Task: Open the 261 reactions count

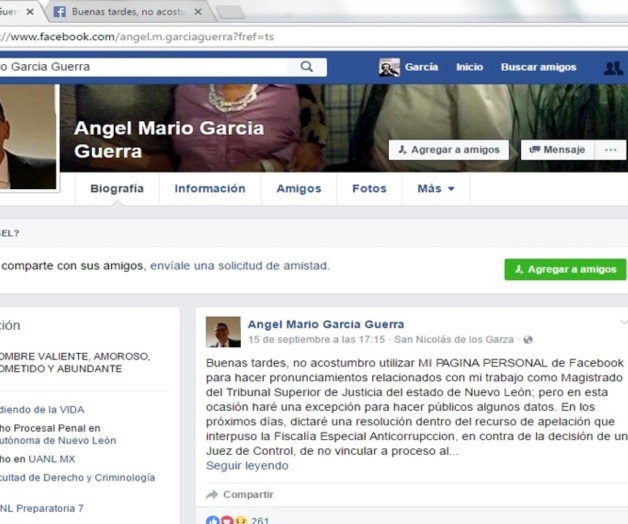Action: pyautogui.click(x=260, y=520)
